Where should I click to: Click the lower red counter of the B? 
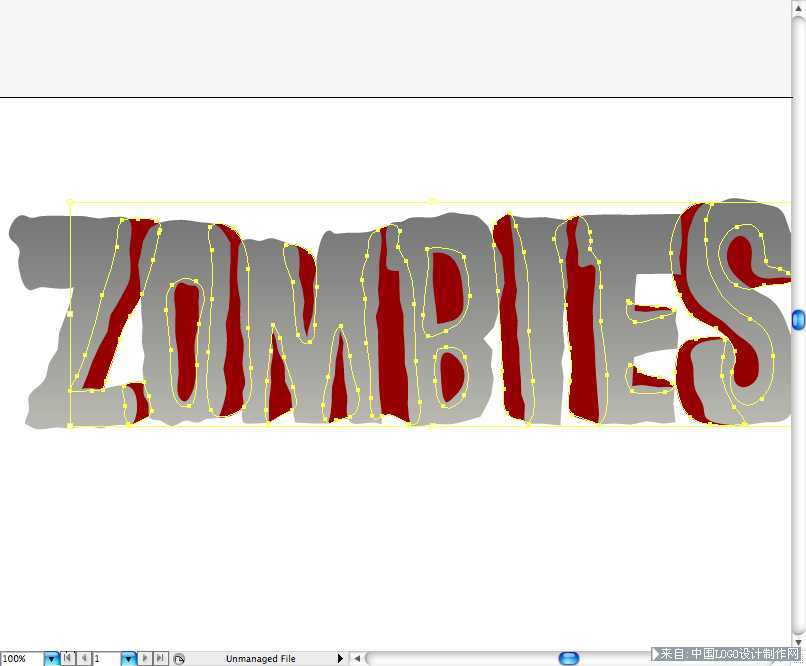(451, 376)
